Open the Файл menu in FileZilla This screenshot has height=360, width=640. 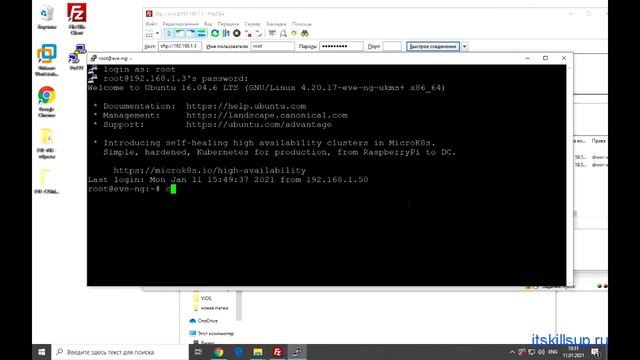(151, 24)
